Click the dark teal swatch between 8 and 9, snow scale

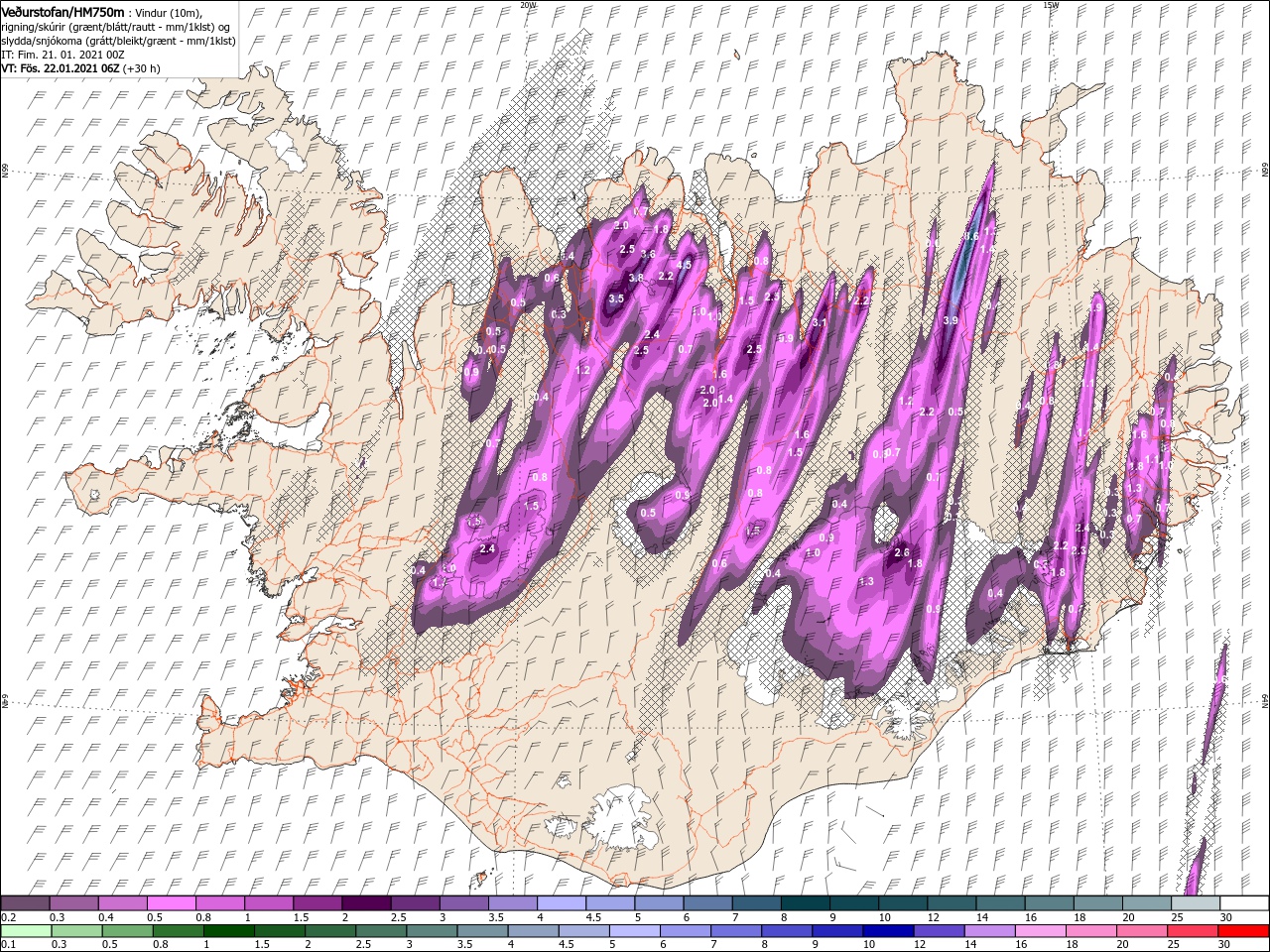804,903
